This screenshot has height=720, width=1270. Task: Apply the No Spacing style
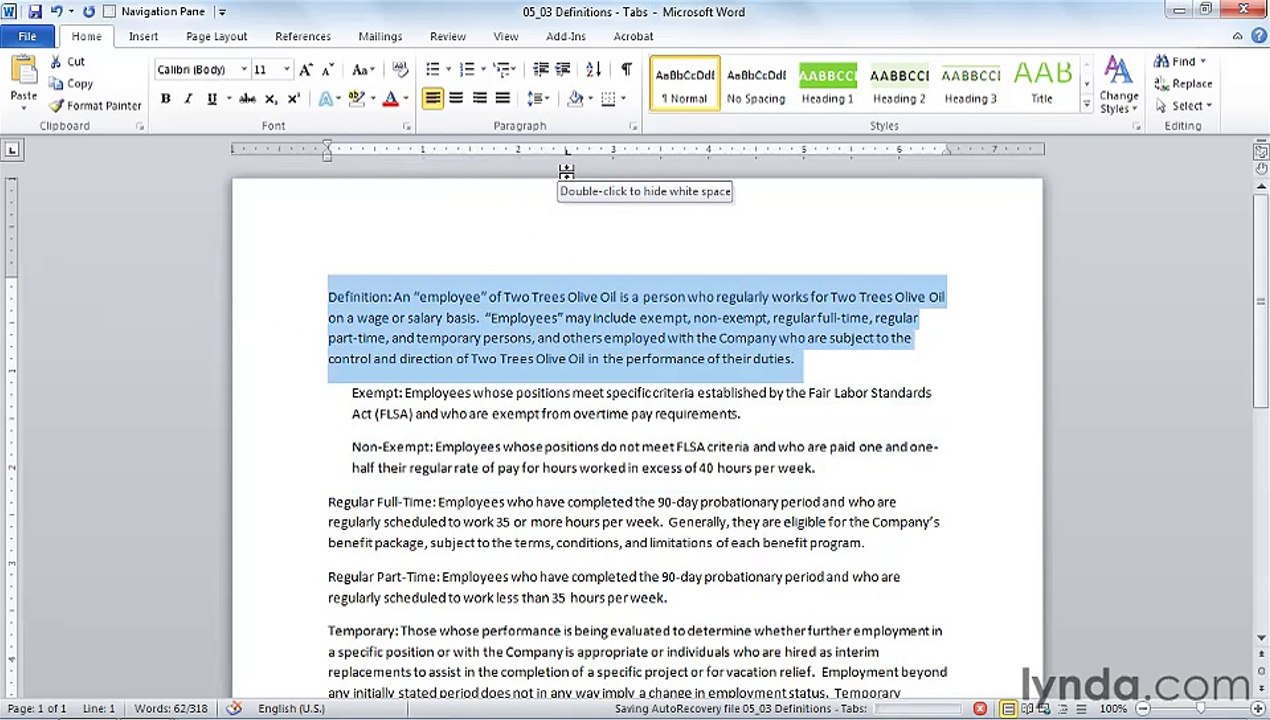[x=756, y=83]
